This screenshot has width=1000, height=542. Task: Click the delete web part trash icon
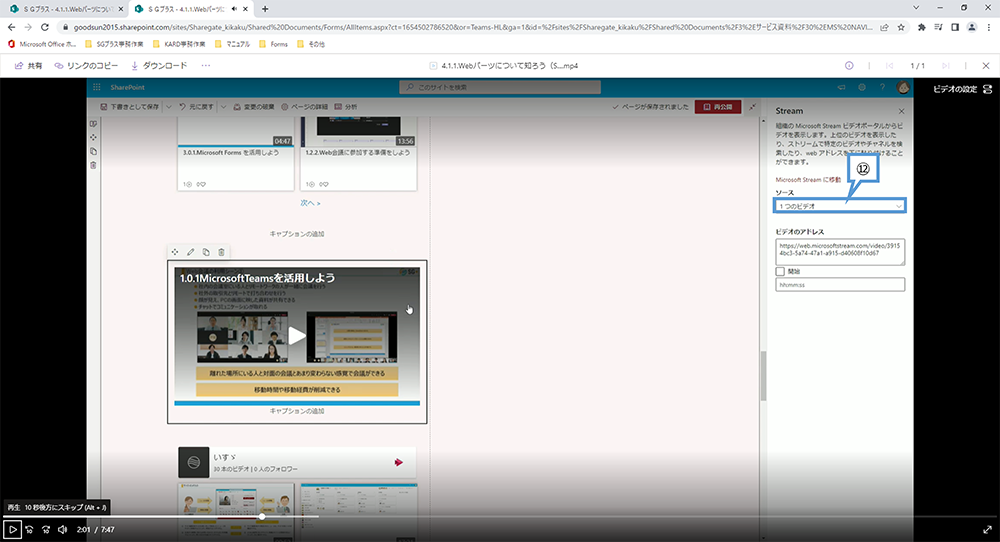pyautogui.click(x=221, y=252)
